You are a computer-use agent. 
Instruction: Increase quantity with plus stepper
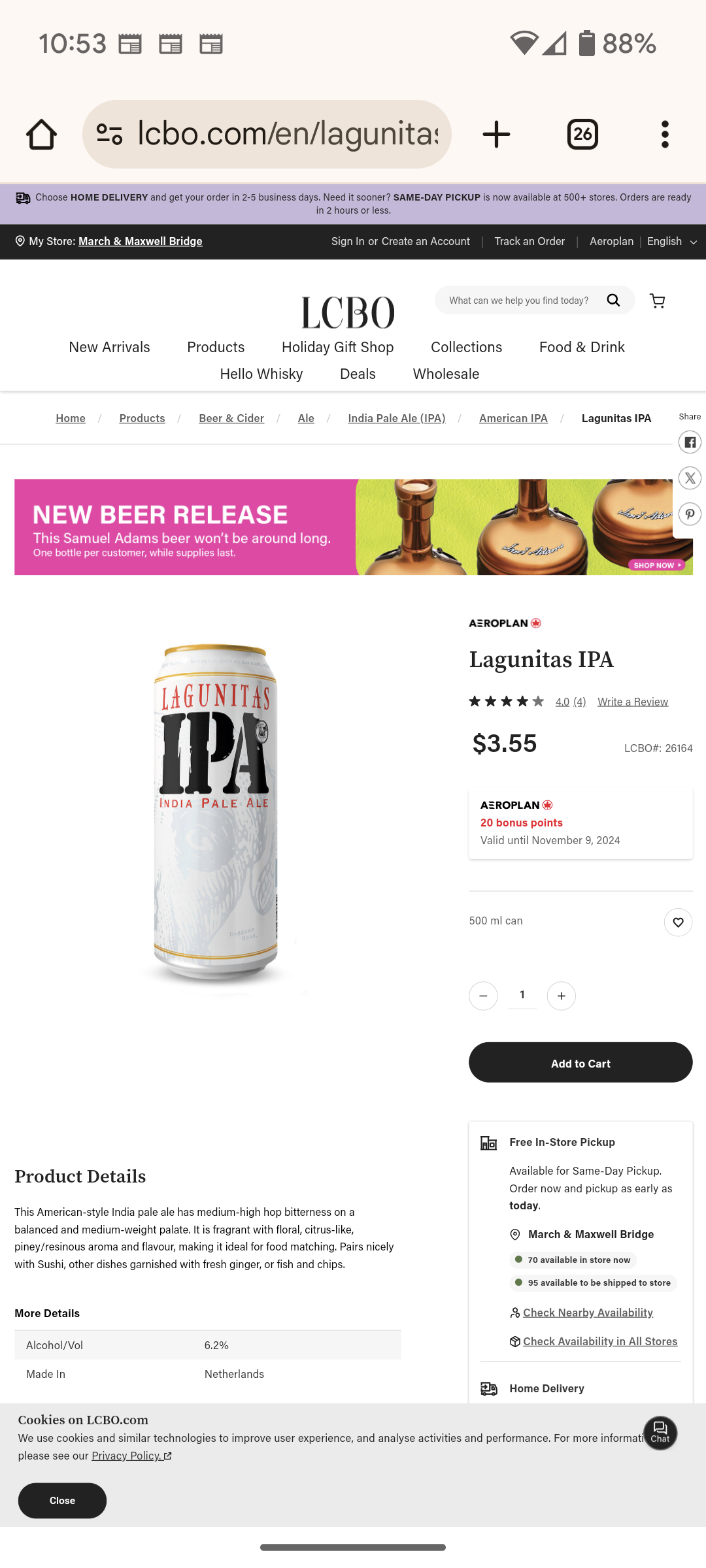pyautogui.click(x=561, y=996)
